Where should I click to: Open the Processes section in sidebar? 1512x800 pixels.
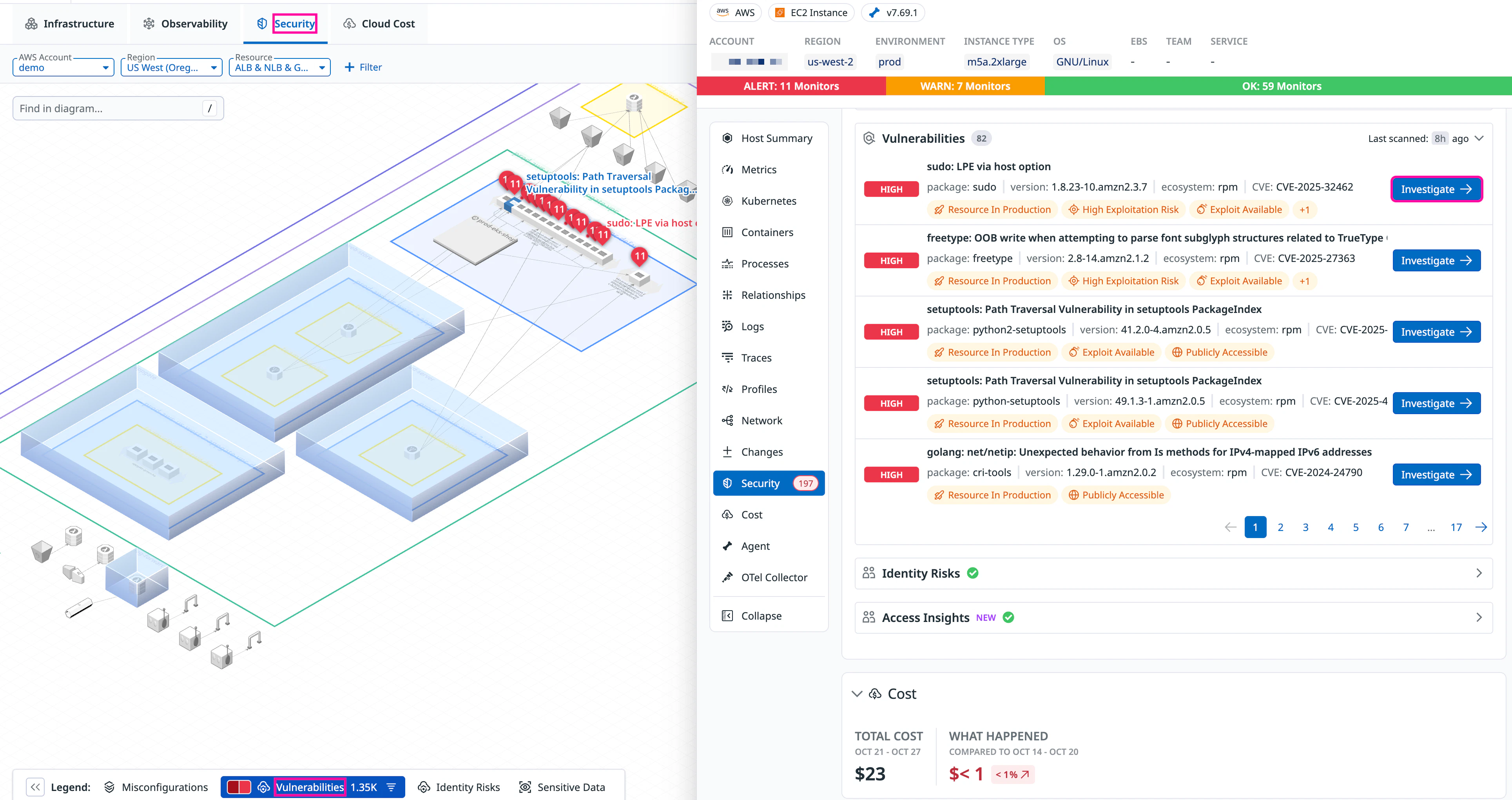[764, 264]
